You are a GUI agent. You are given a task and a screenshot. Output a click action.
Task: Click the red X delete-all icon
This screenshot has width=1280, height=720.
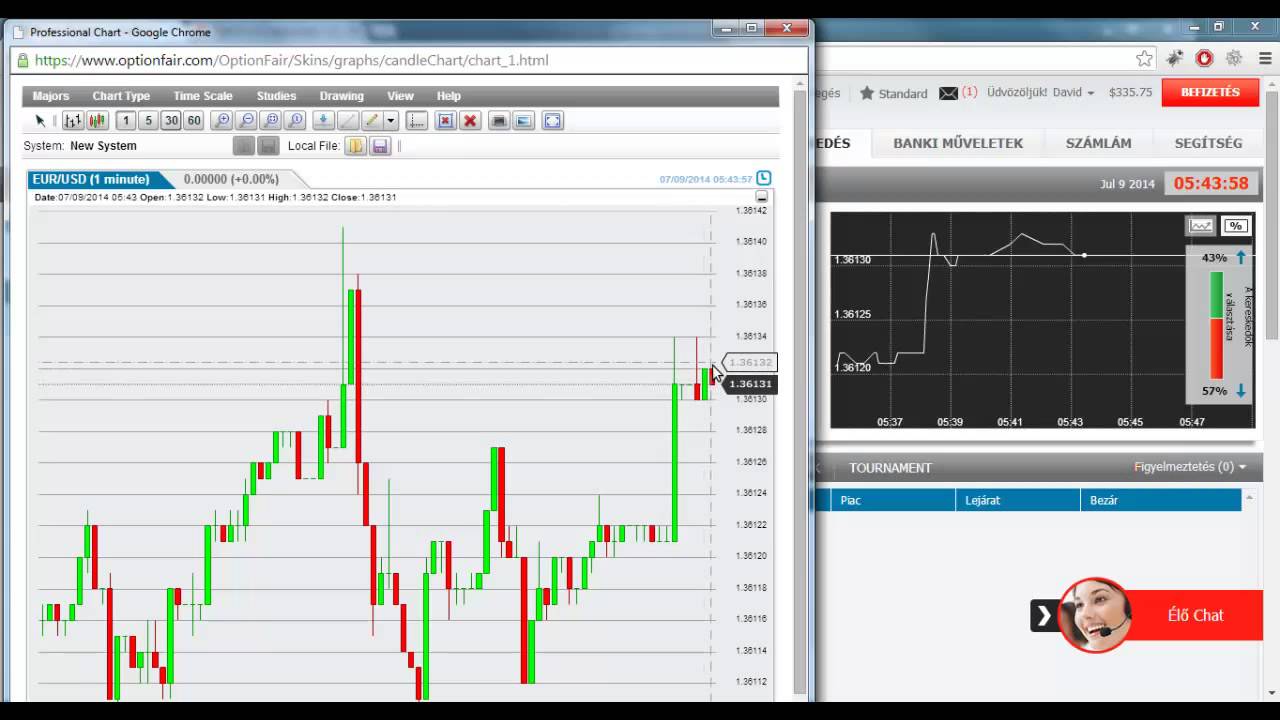pyautogui.click(x=470, y=121)
